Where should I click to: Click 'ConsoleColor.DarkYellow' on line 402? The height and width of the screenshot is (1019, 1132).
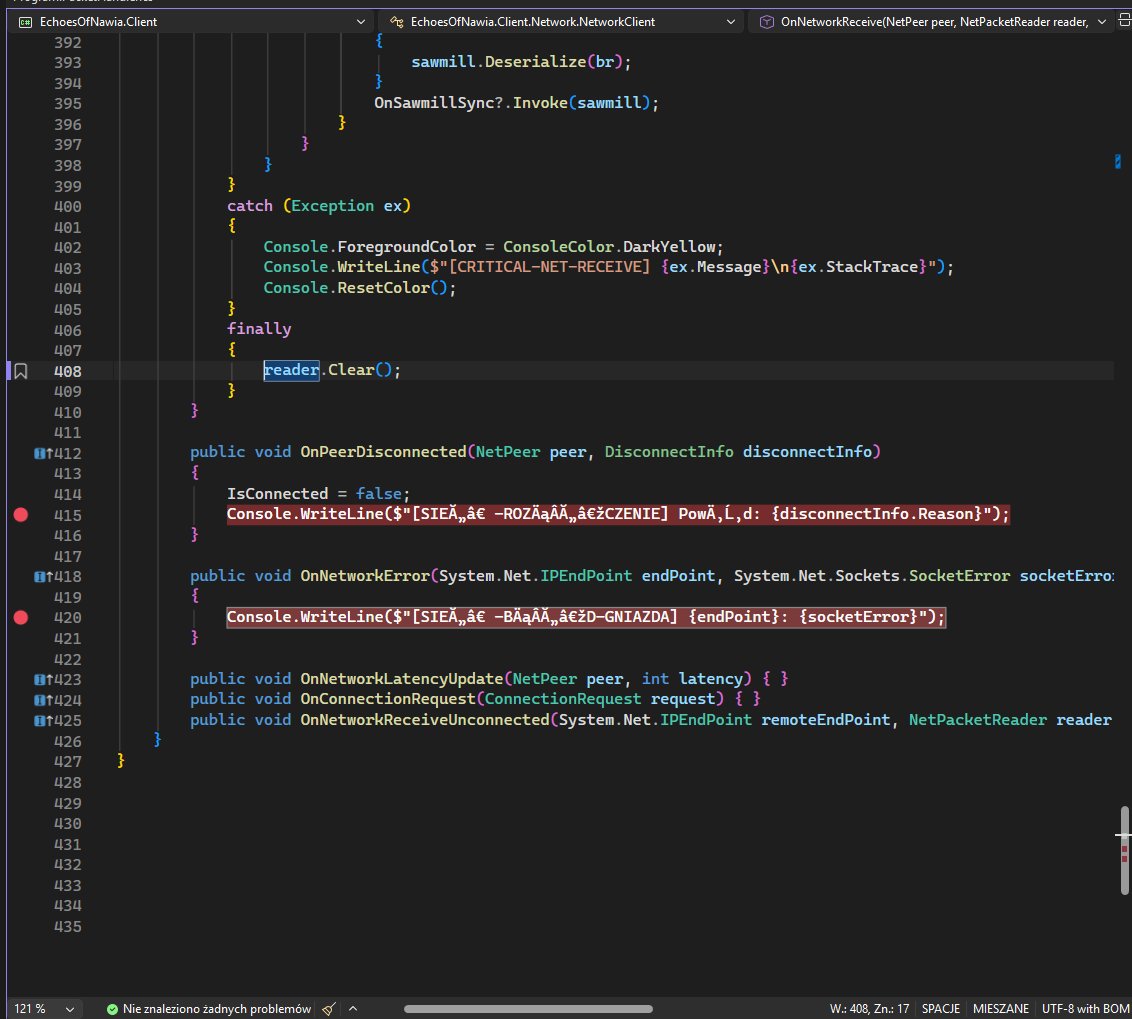coord(609,247)
